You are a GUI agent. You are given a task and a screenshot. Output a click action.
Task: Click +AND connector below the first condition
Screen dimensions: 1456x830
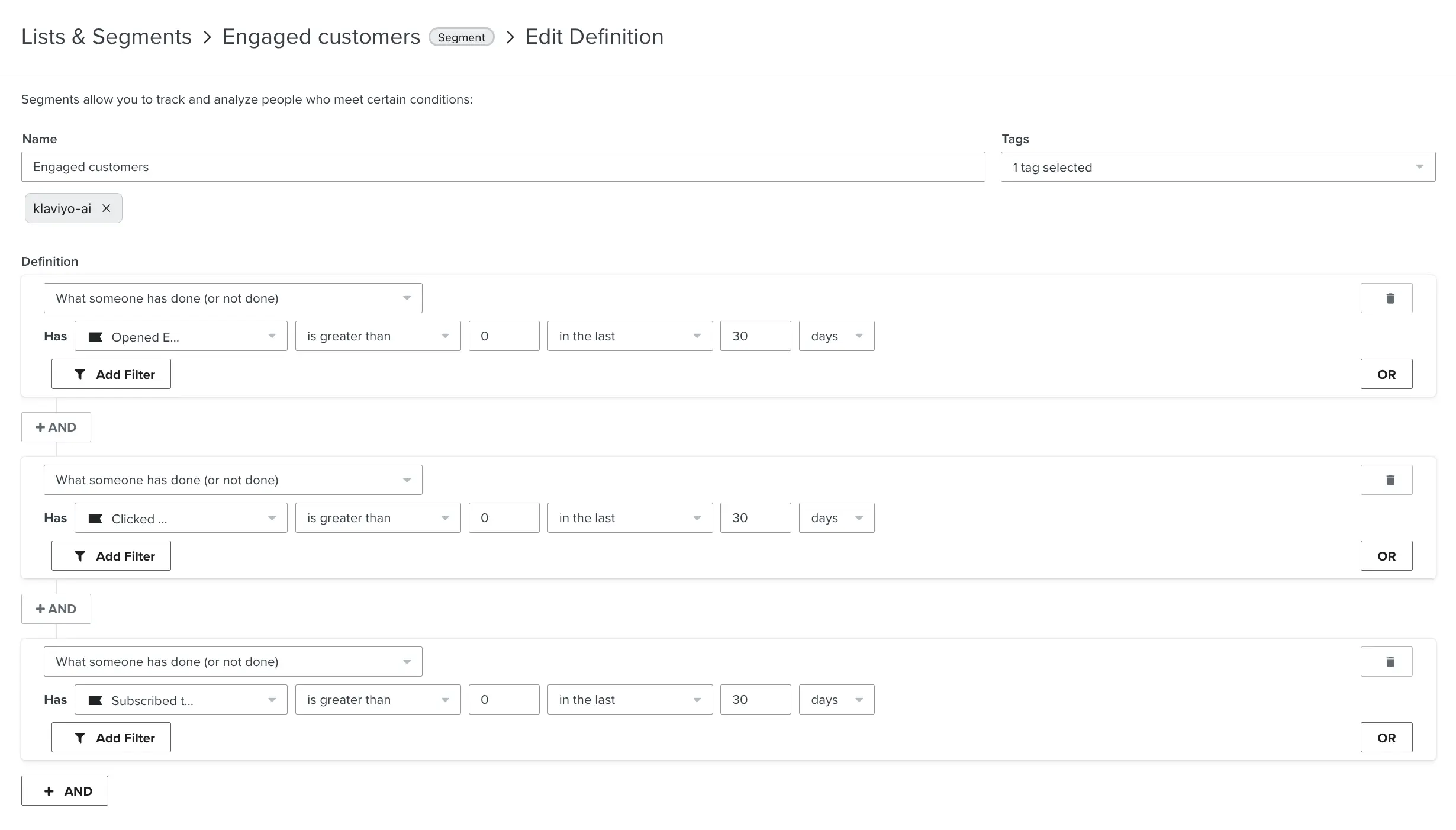click(x=56, y=427)
